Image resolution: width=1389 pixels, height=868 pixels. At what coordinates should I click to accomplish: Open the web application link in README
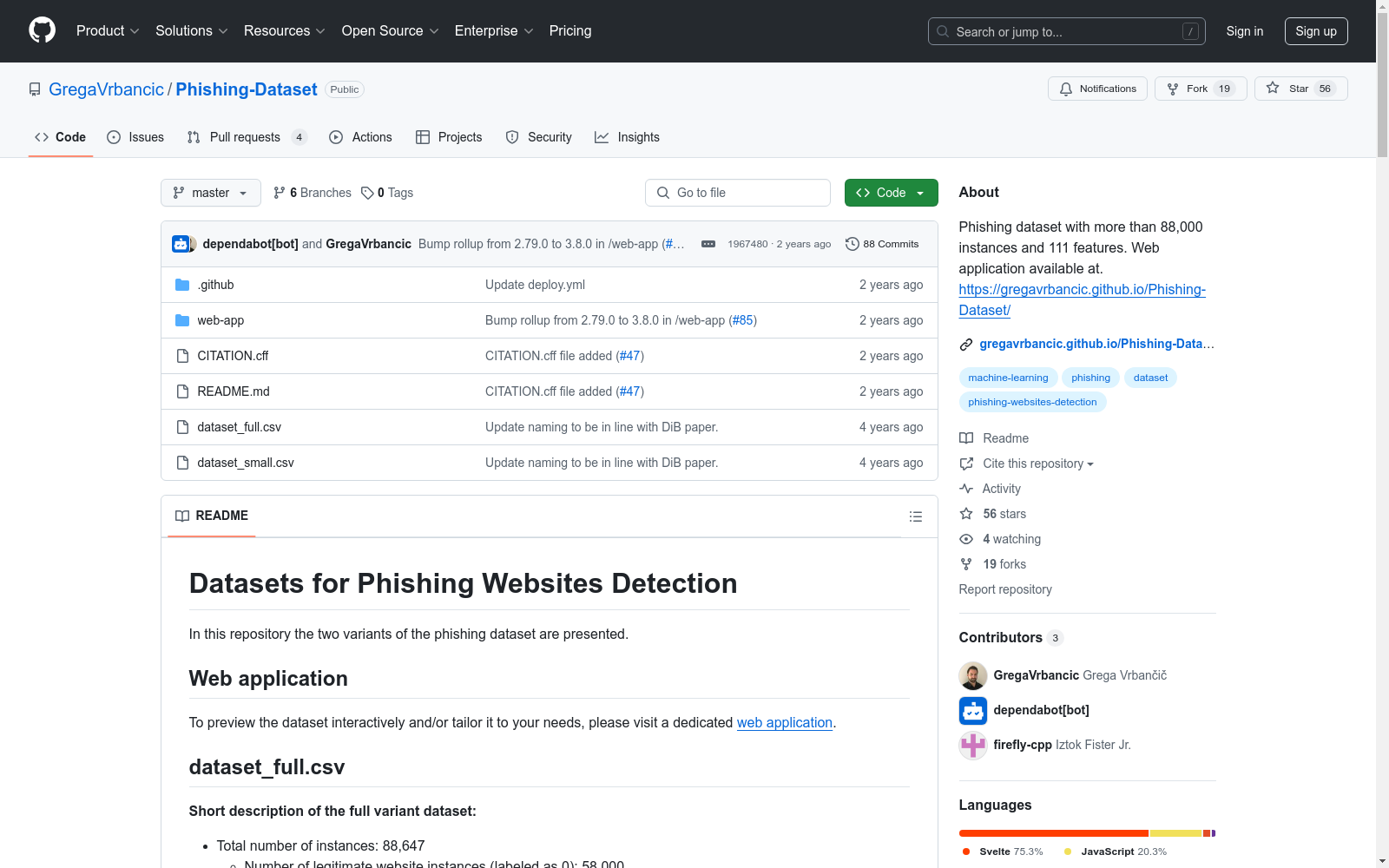pos(785,722)
